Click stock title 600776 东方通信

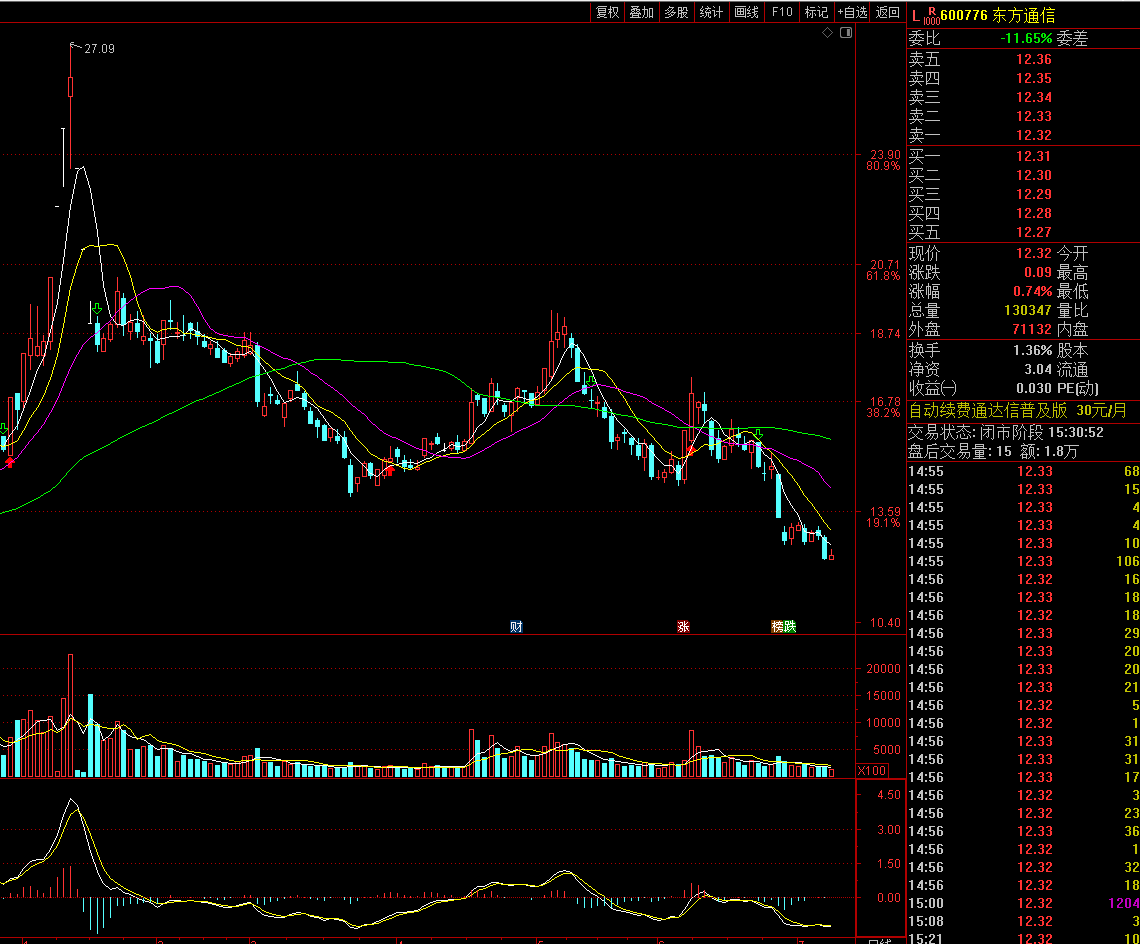pos(998,15)
